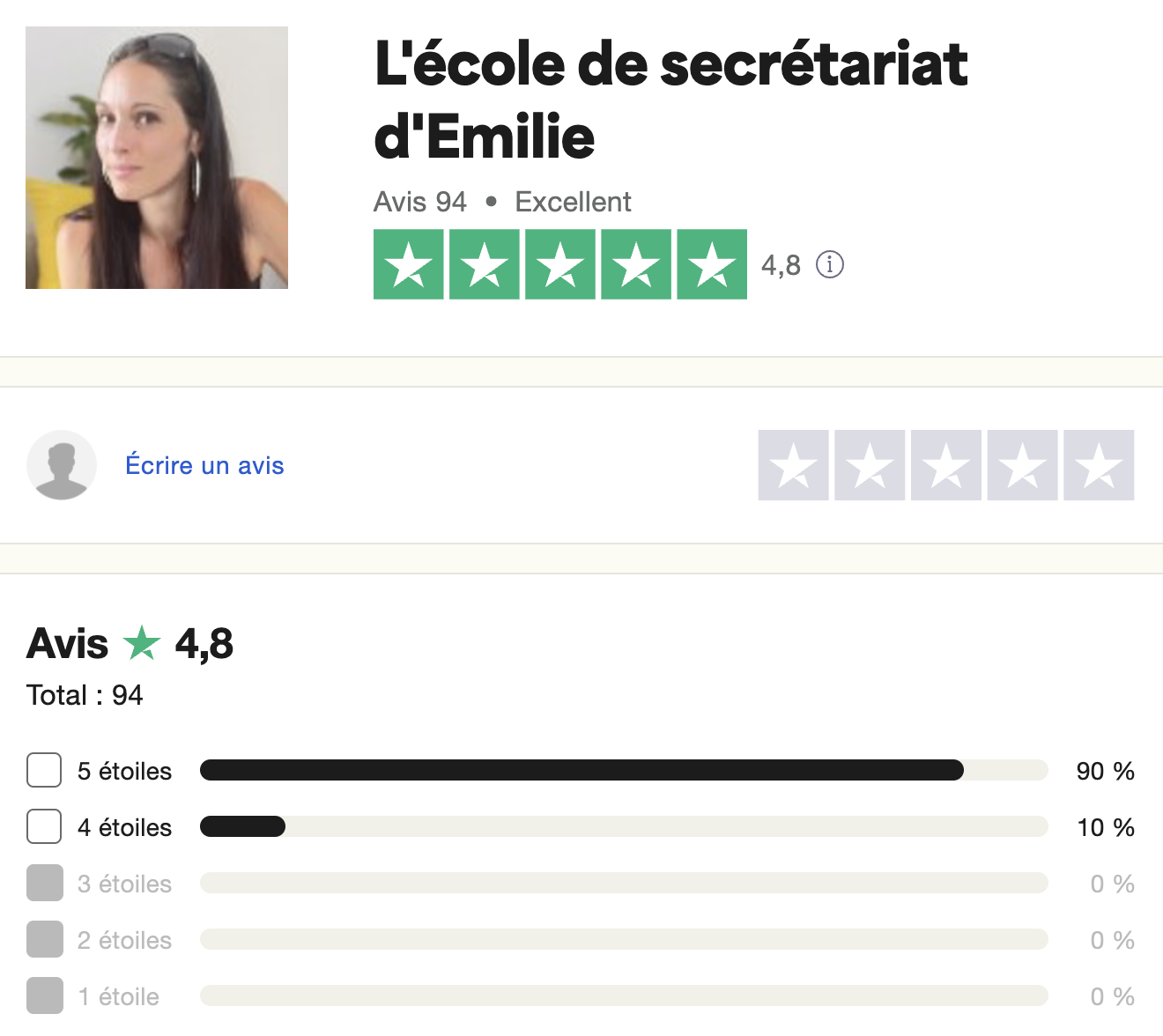Viewport: 1163px width, 1036px height.
Task: Click the green TrustScore stars banner
Action: point(559,264)
